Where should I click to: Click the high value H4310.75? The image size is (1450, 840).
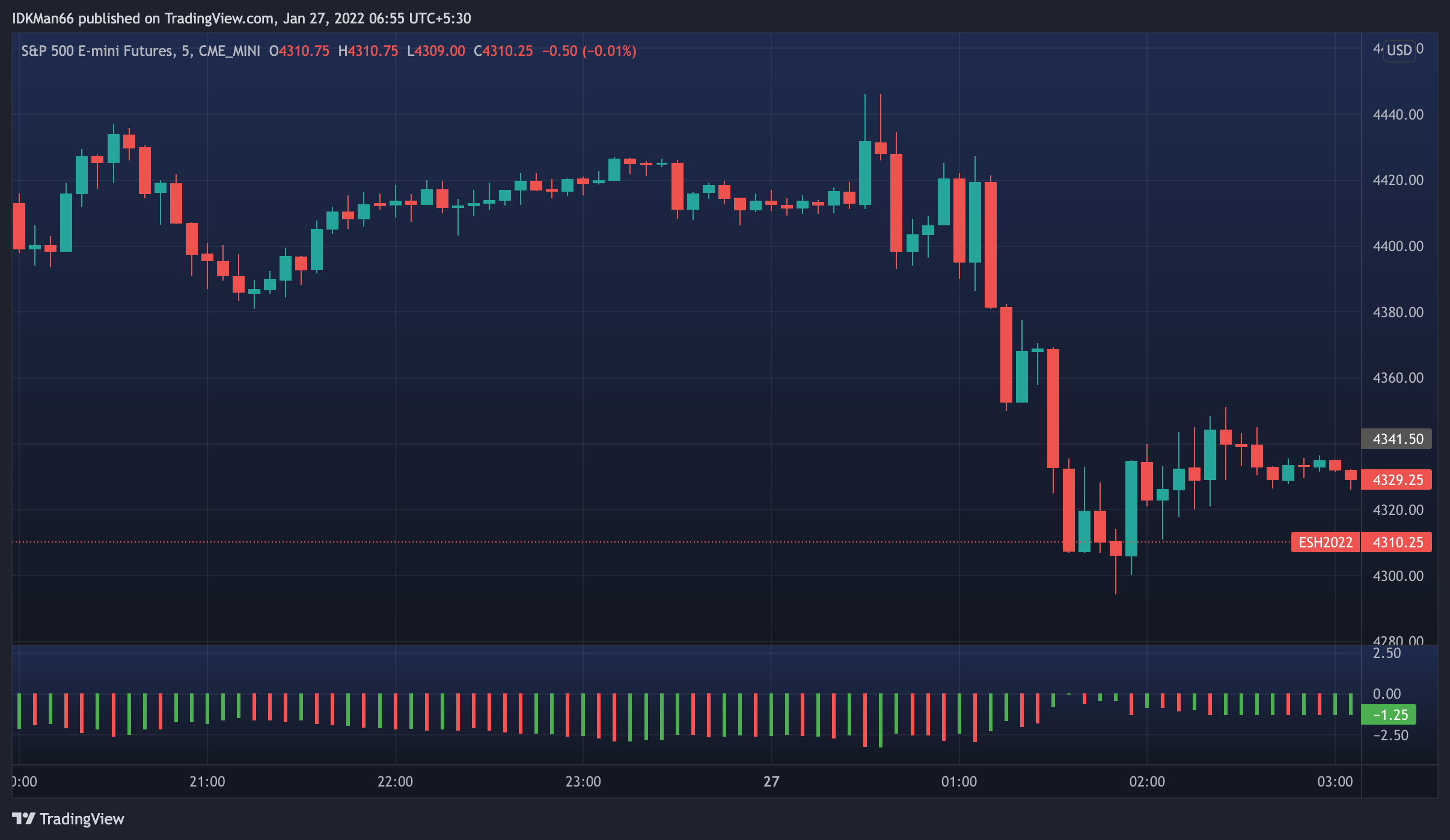(x=368, y=51)
